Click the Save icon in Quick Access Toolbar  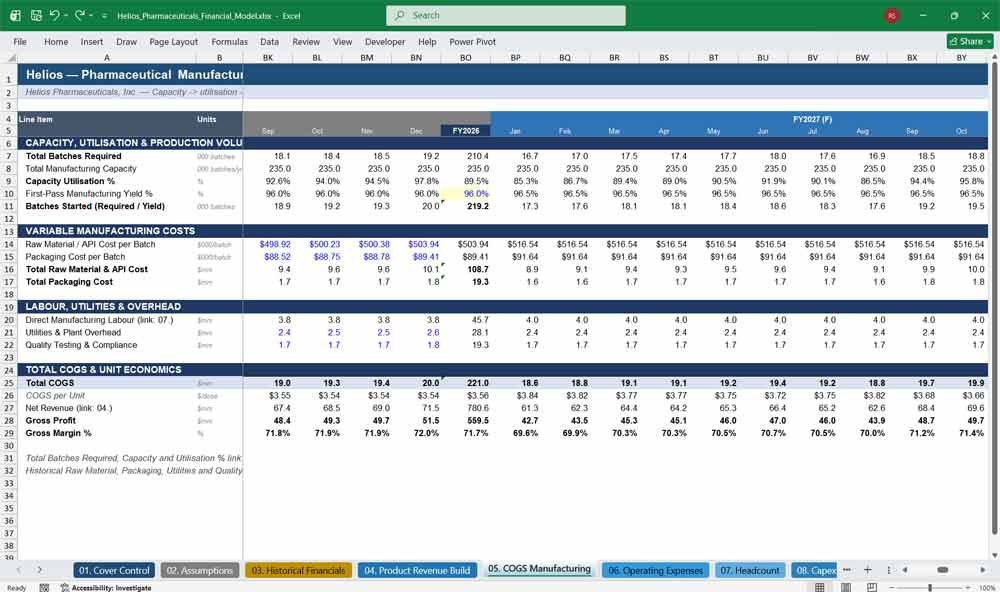coord(36,15)
